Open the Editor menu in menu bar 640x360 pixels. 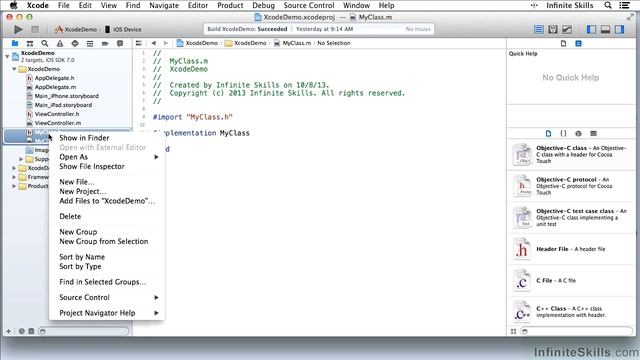tap(198, 5)
